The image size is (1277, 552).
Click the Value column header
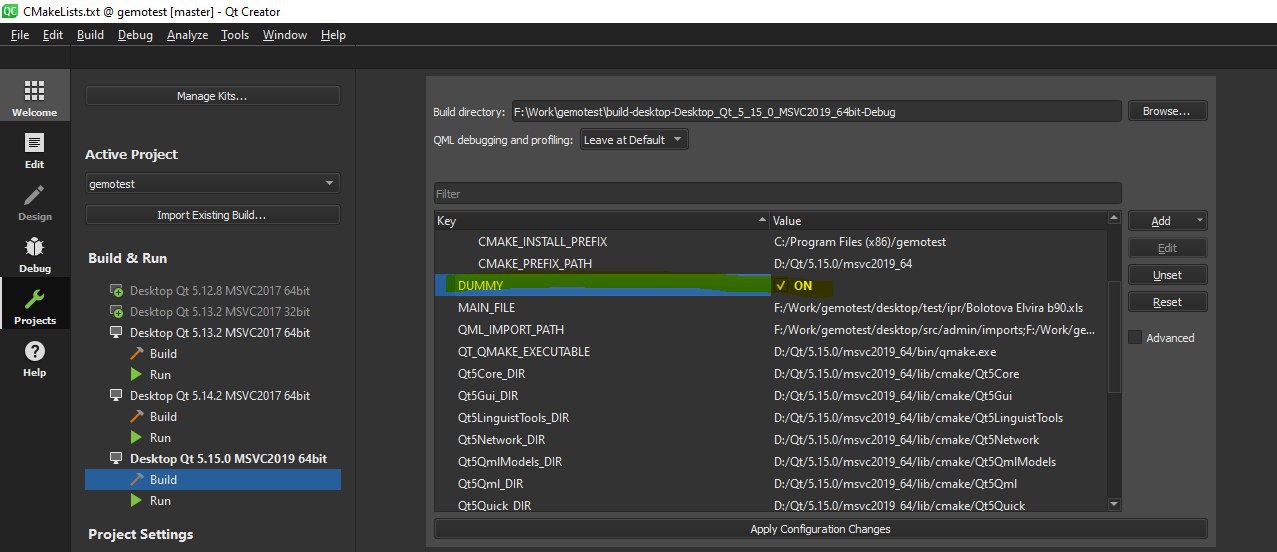937,220
